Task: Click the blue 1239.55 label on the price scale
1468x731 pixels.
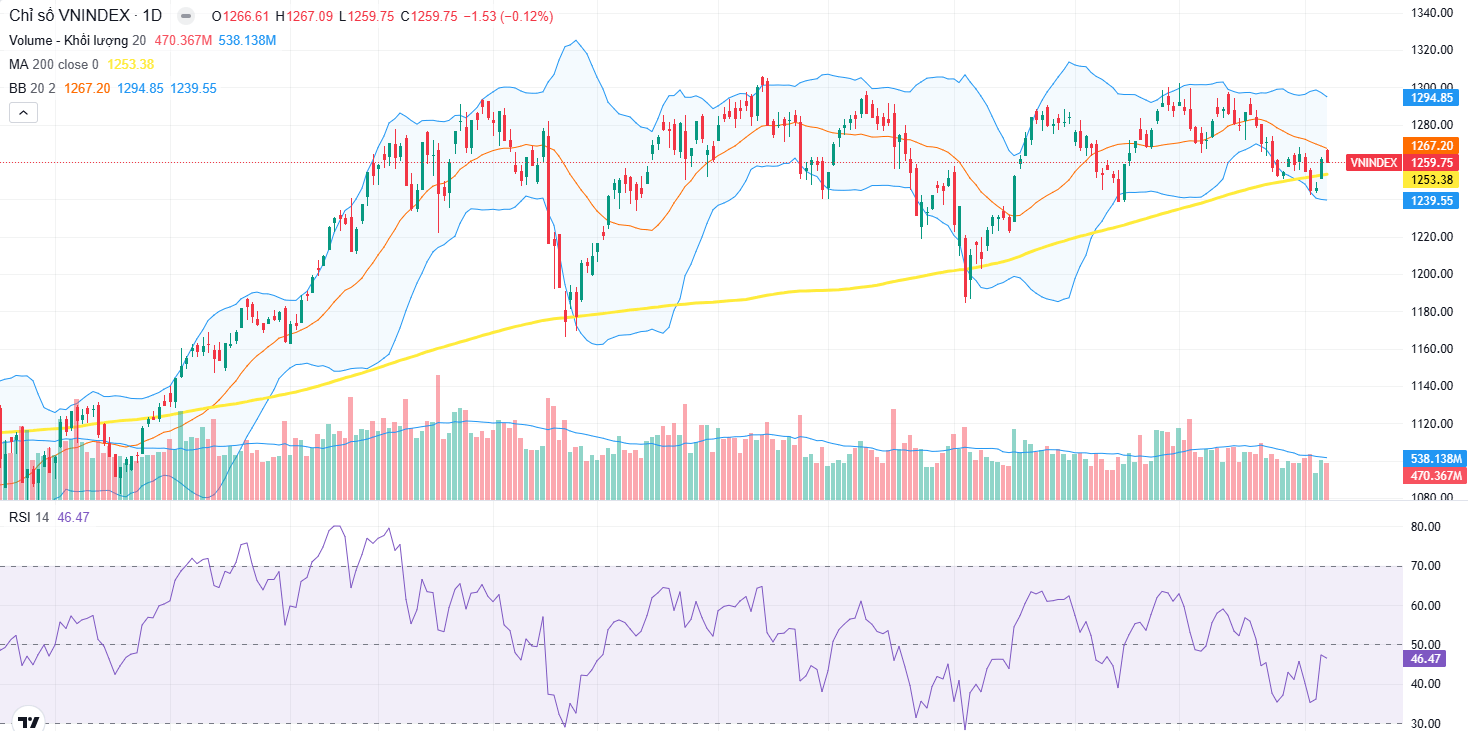Action: [x=1432, y=200]
